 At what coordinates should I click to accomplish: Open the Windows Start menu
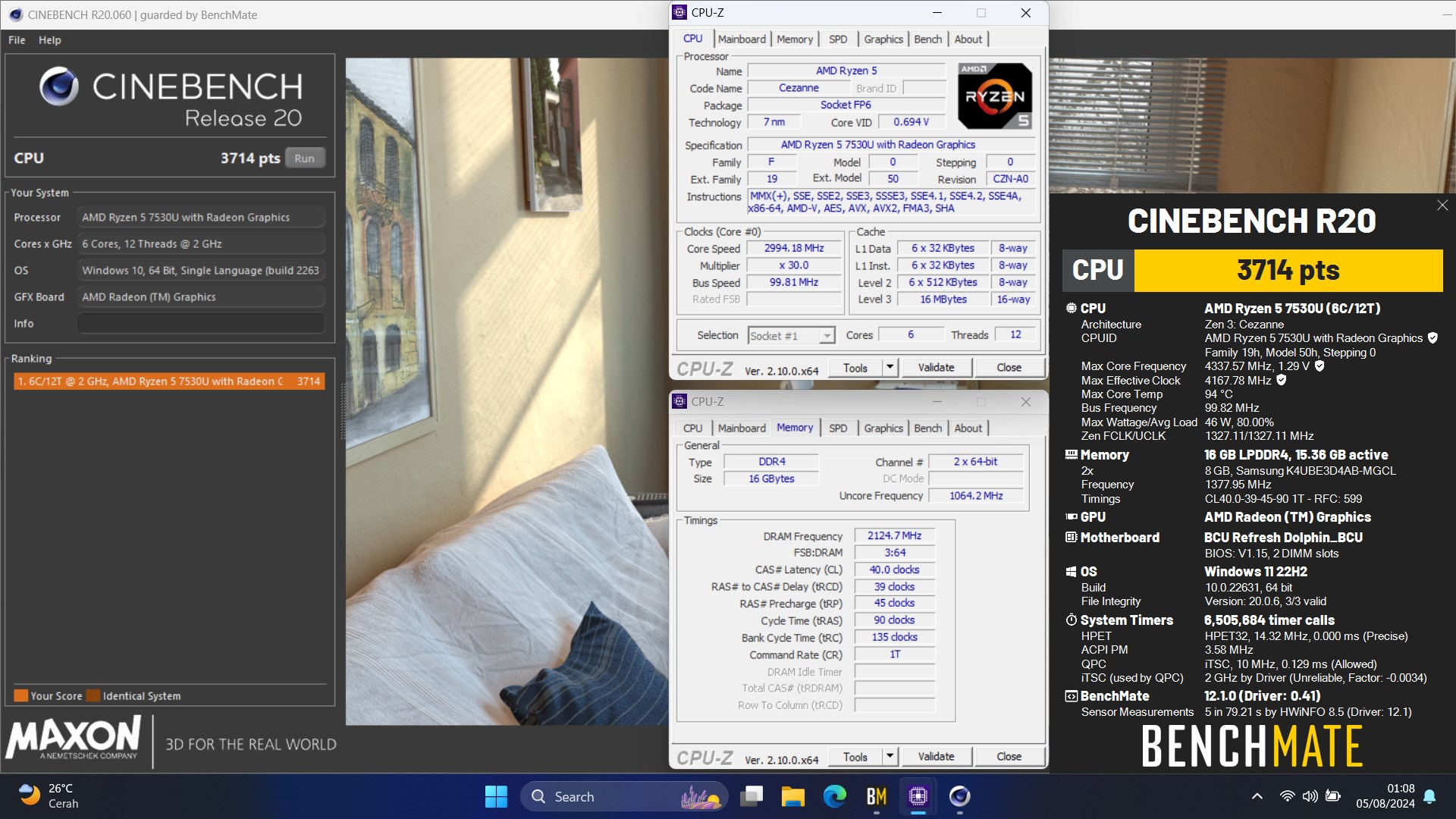coord(496,796)
